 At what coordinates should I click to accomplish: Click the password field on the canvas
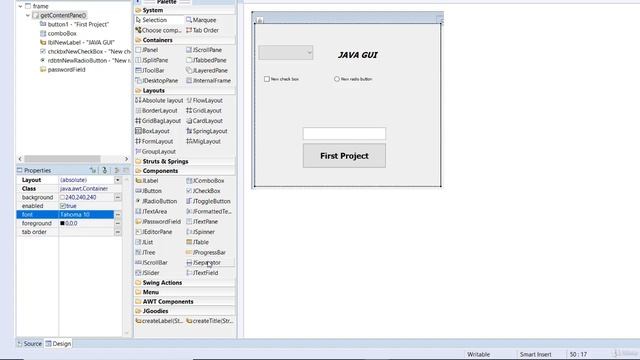pyautogui.click(x=344, y=133)
